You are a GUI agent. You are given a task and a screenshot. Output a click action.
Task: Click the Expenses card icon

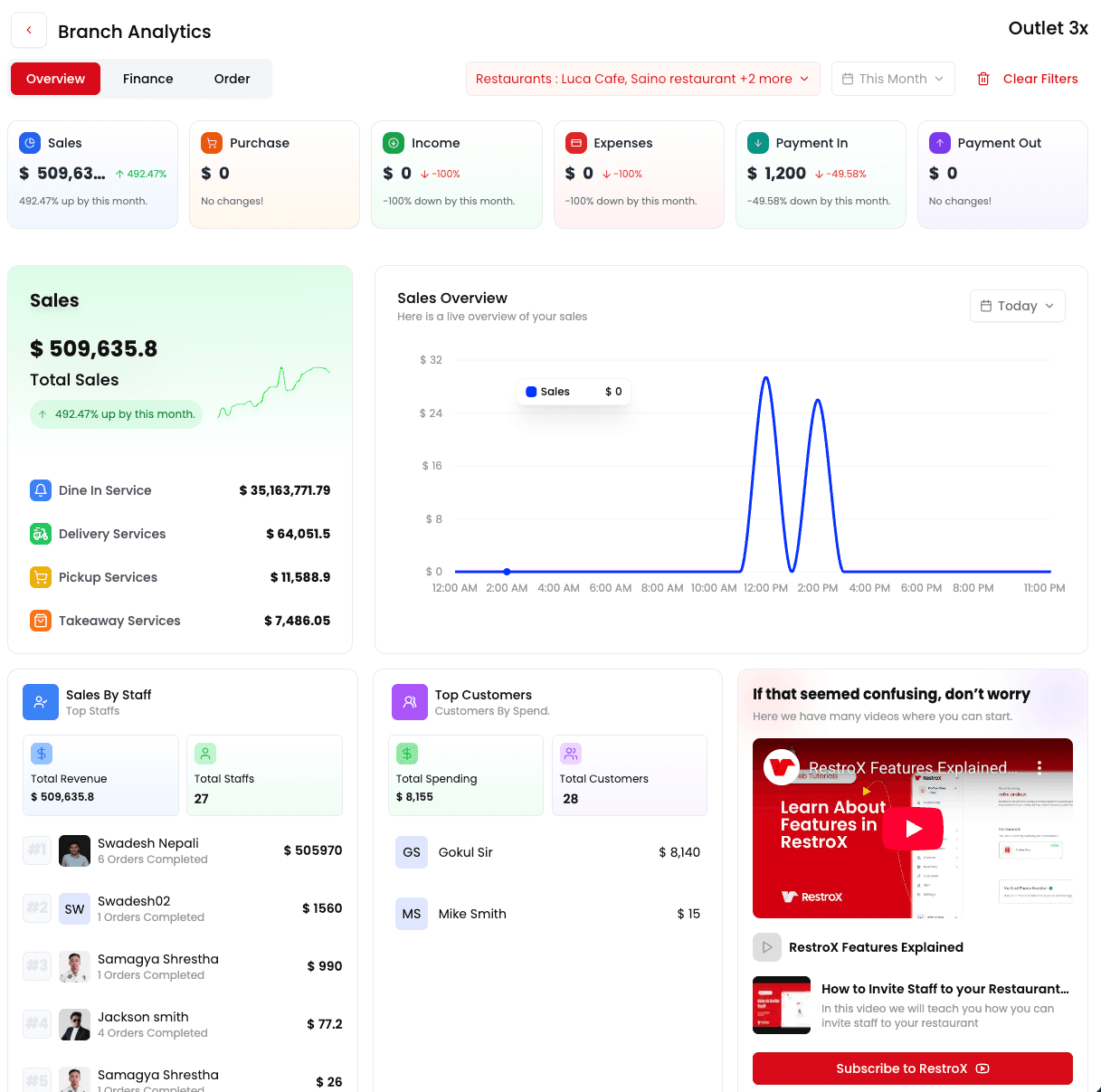coord(575,143)
